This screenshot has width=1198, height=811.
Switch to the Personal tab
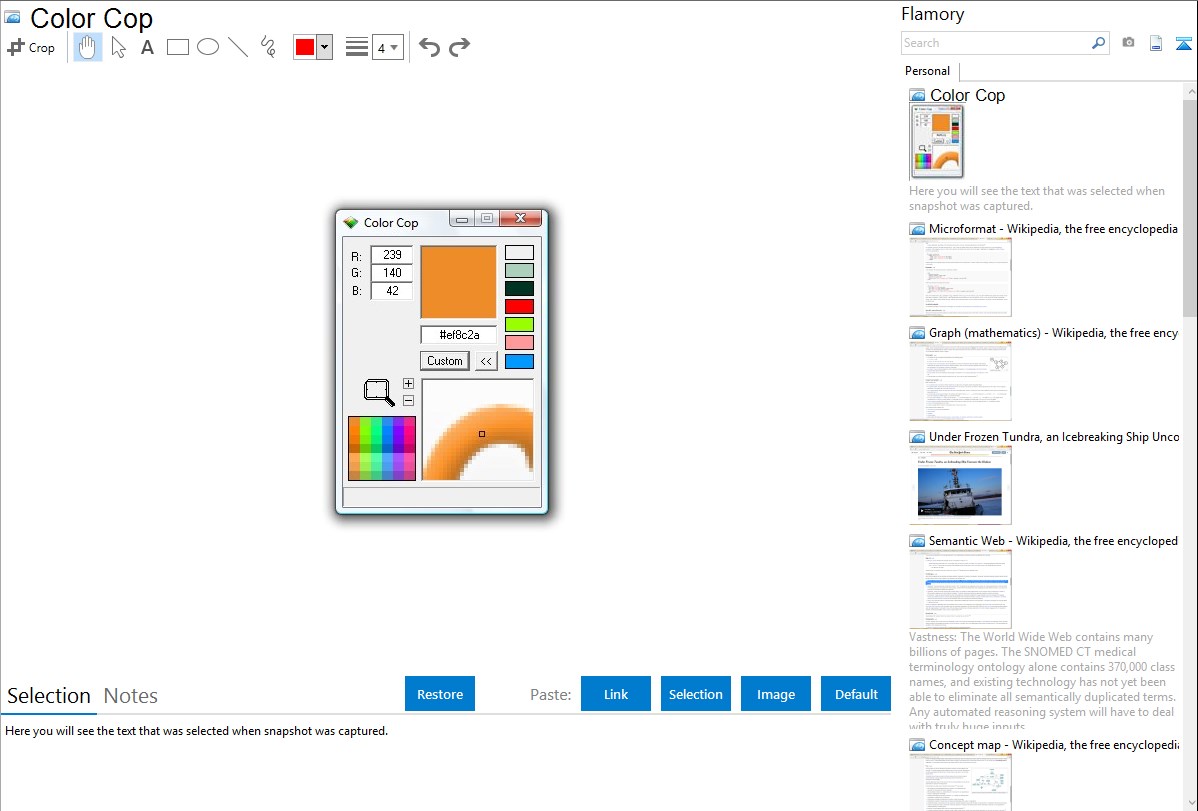pos(928,71)
